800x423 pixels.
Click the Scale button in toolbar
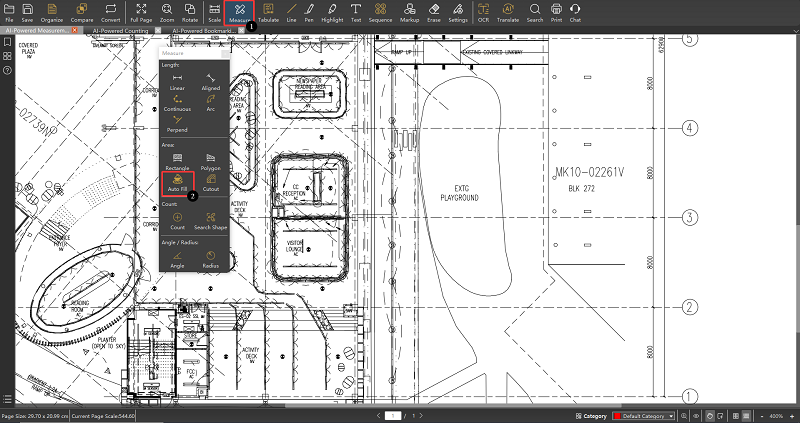[214, 12]
